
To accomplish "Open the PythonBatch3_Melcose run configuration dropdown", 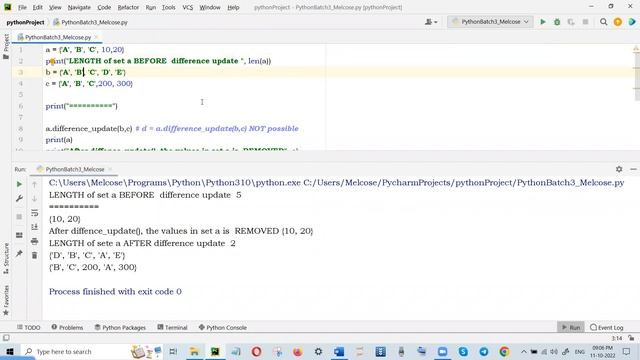I will (x=490, y=22).
